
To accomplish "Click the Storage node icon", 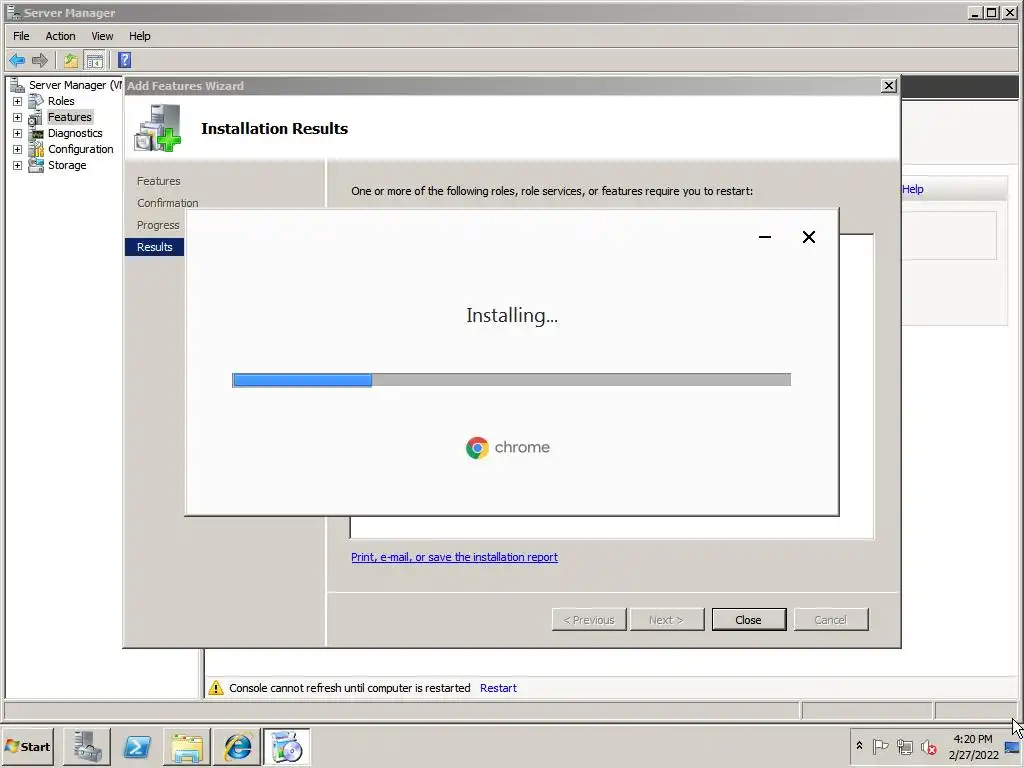I will coord(36,165).
